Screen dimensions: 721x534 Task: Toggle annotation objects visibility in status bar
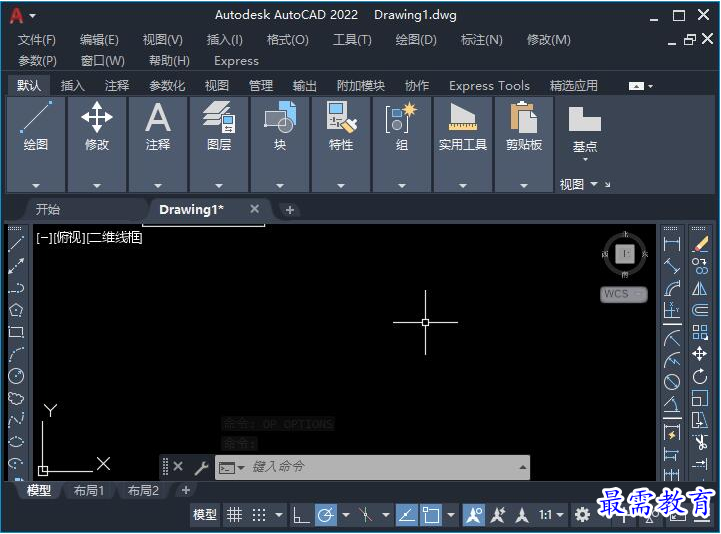pos(474,515)
